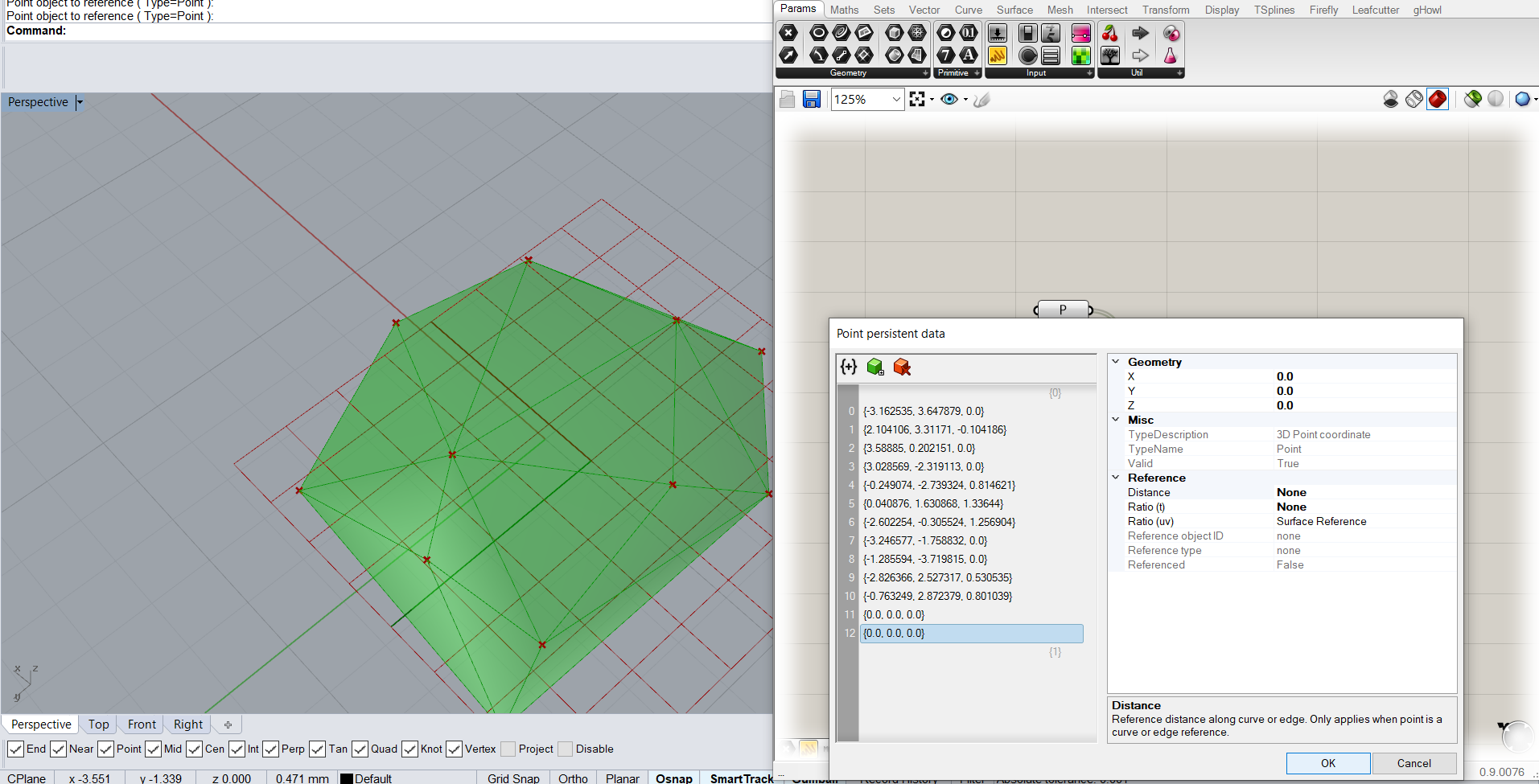The height and width of the screenshot is (784, 1539).
Task: Toggle the Vertex osnap checkbox
Action: pyautogui.click(x=455, y=749)
